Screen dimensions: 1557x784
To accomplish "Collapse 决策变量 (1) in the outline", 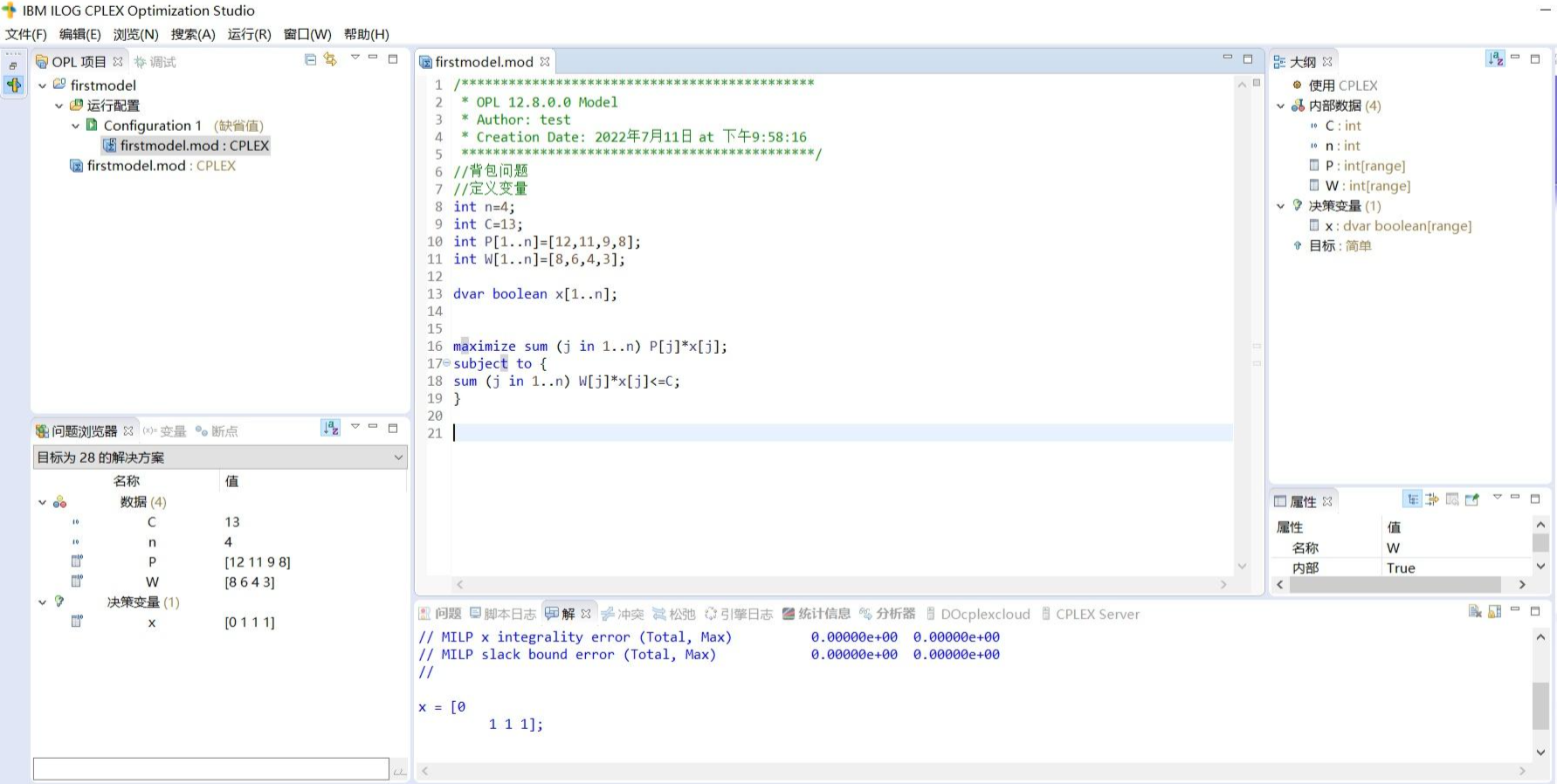I will coord(1281,207).
